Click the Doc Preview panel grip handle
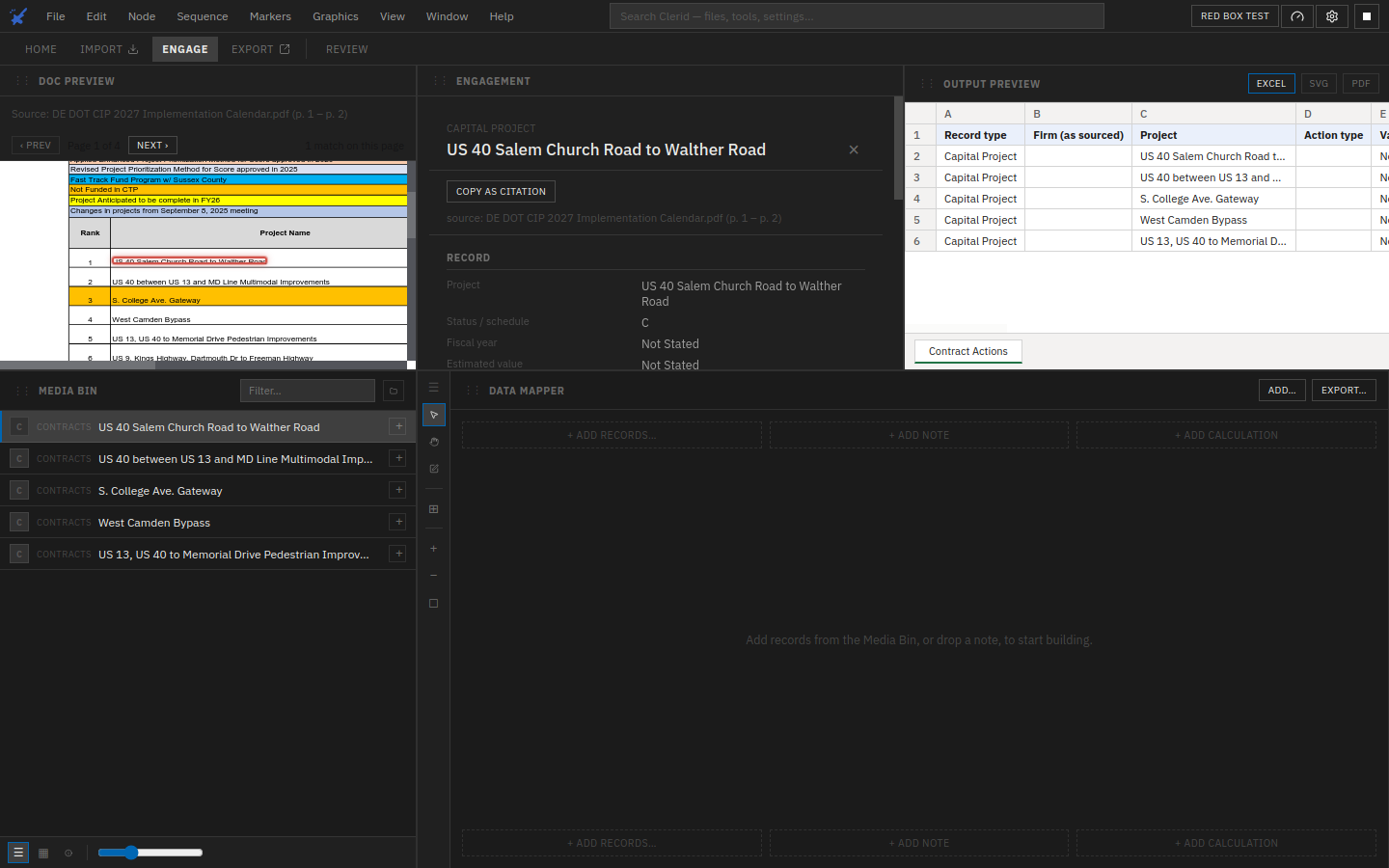Screen dimensions: 1389x868 [x=20, y=81]
